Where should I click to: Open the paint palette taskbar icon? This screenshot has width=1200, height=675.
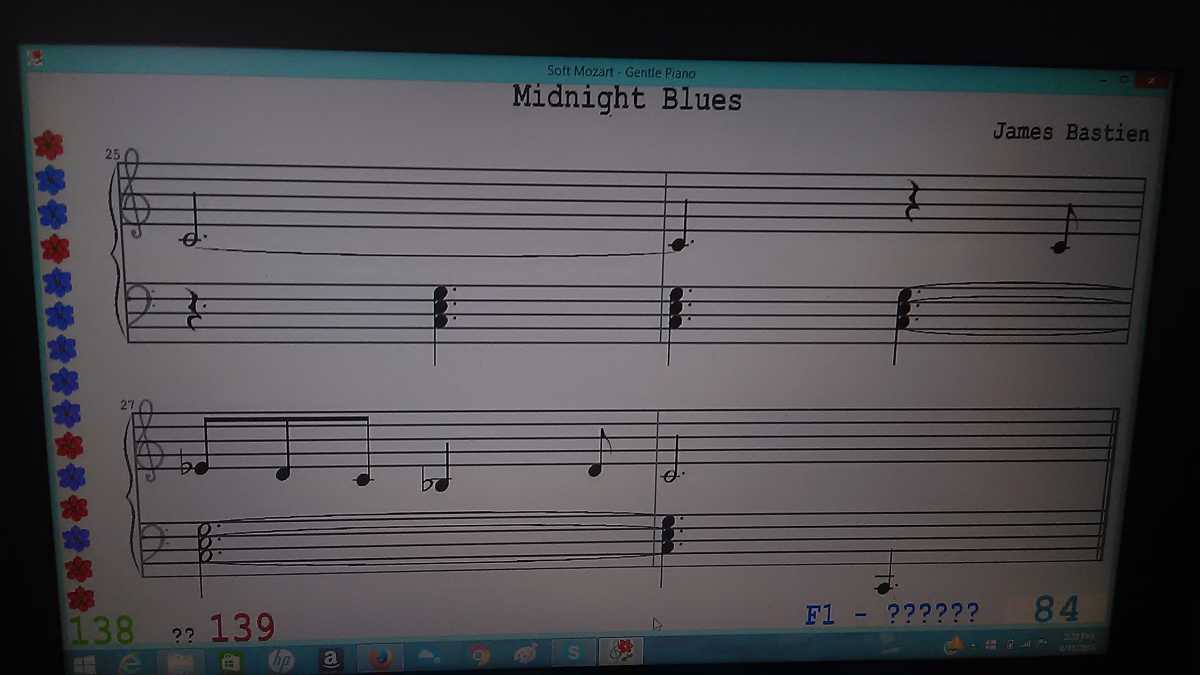point(525,654)
